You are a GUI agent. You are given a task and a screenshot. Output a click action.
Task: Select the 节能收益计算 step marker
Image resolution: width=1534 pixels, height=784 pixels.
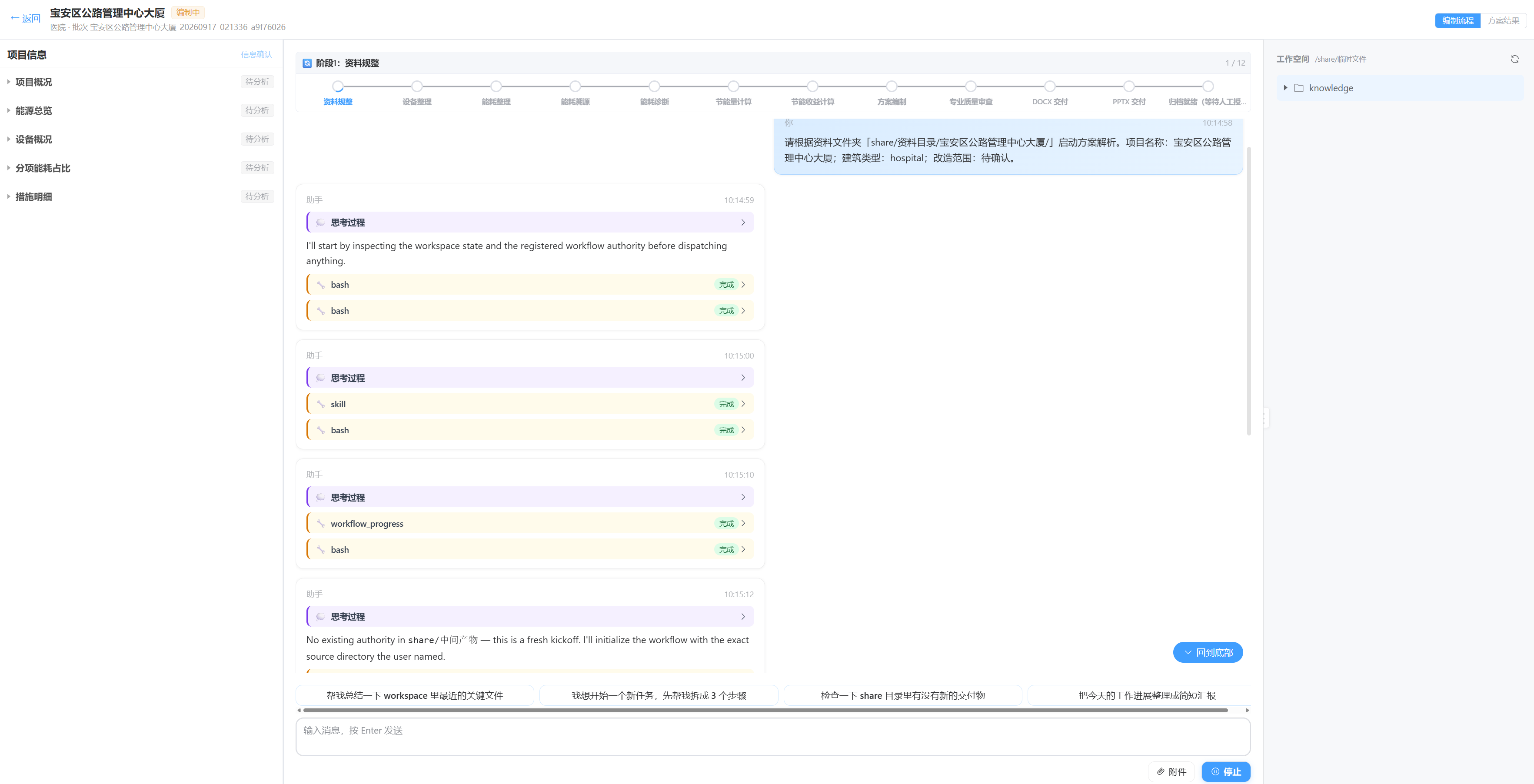coord(813,86)
